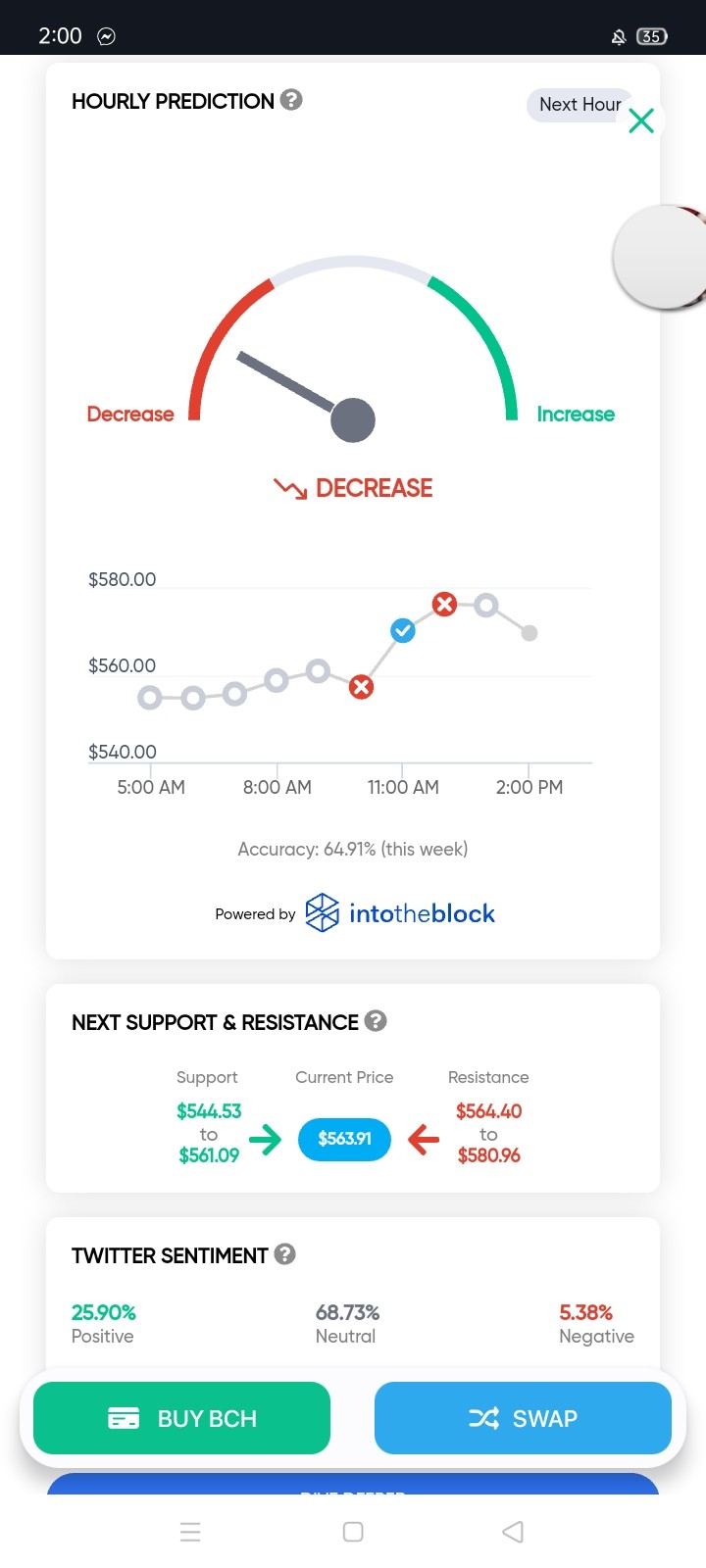
Task: Tap the BUY BCH button
Action: pyautogui.click(x=181, y=1418)
